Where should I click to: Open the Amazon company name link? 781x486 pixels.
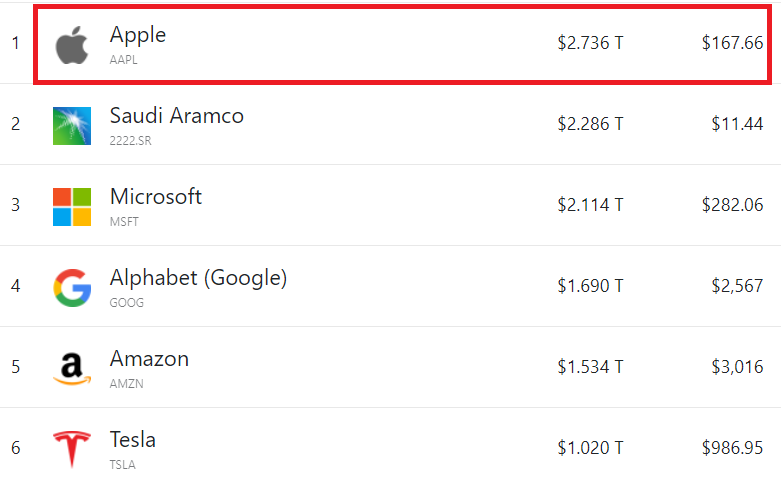[149, 358]
